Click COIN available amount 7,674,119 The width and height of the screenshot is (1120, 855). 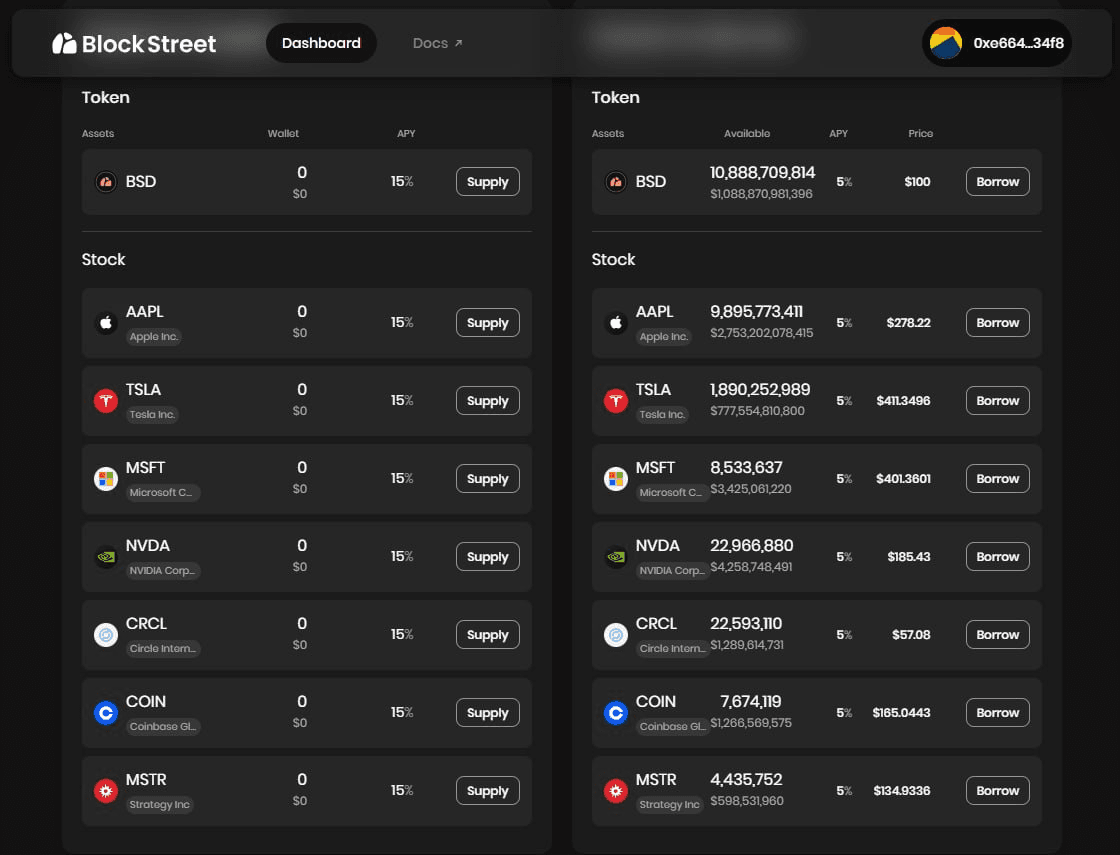tap(751, 701)
